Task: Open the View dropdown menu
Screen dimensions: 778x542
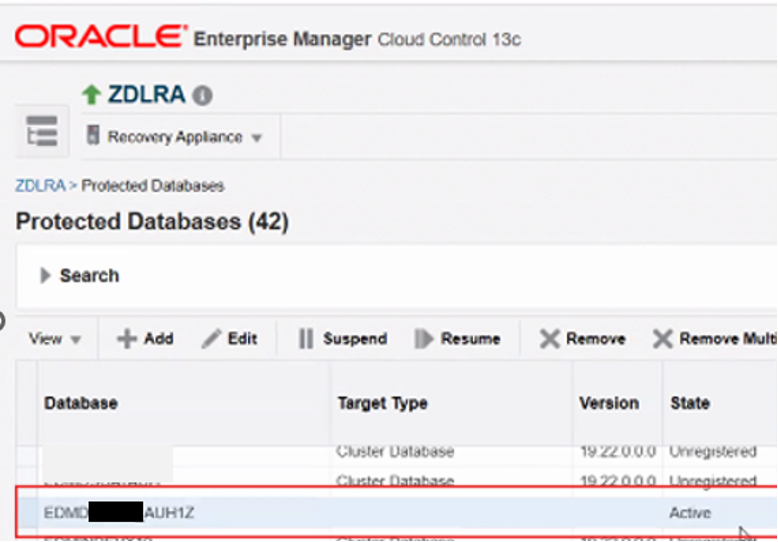Action: coord(55,339)
